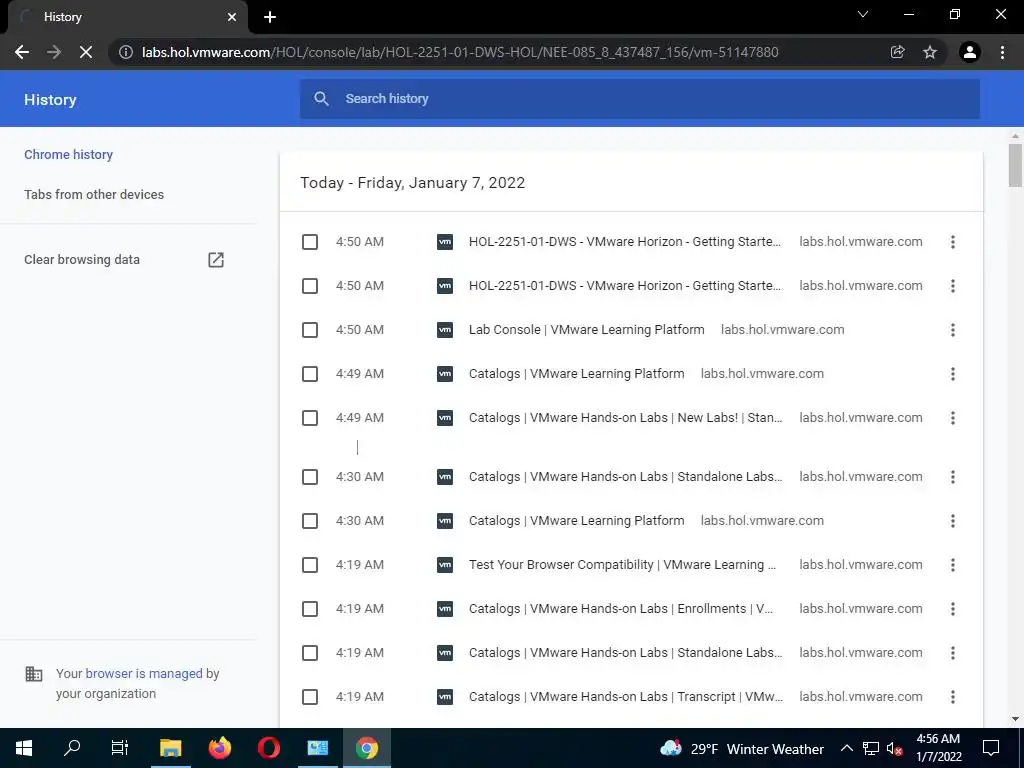Click the forward navigation arrow
This screenshot has width=1024, height=768.
54,52
